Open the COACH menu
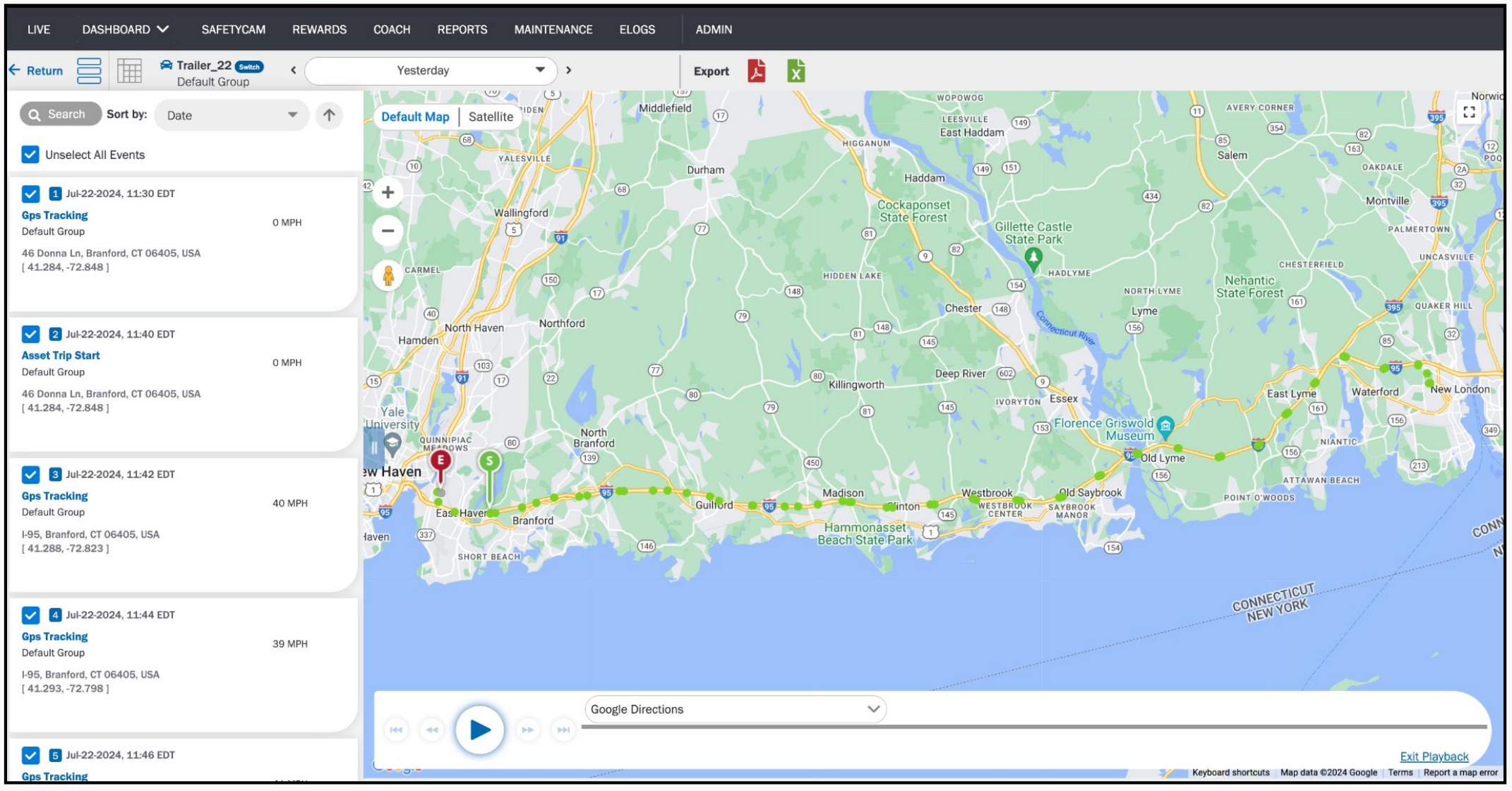This screenshot has width=1512, height=791. [392, 29]
